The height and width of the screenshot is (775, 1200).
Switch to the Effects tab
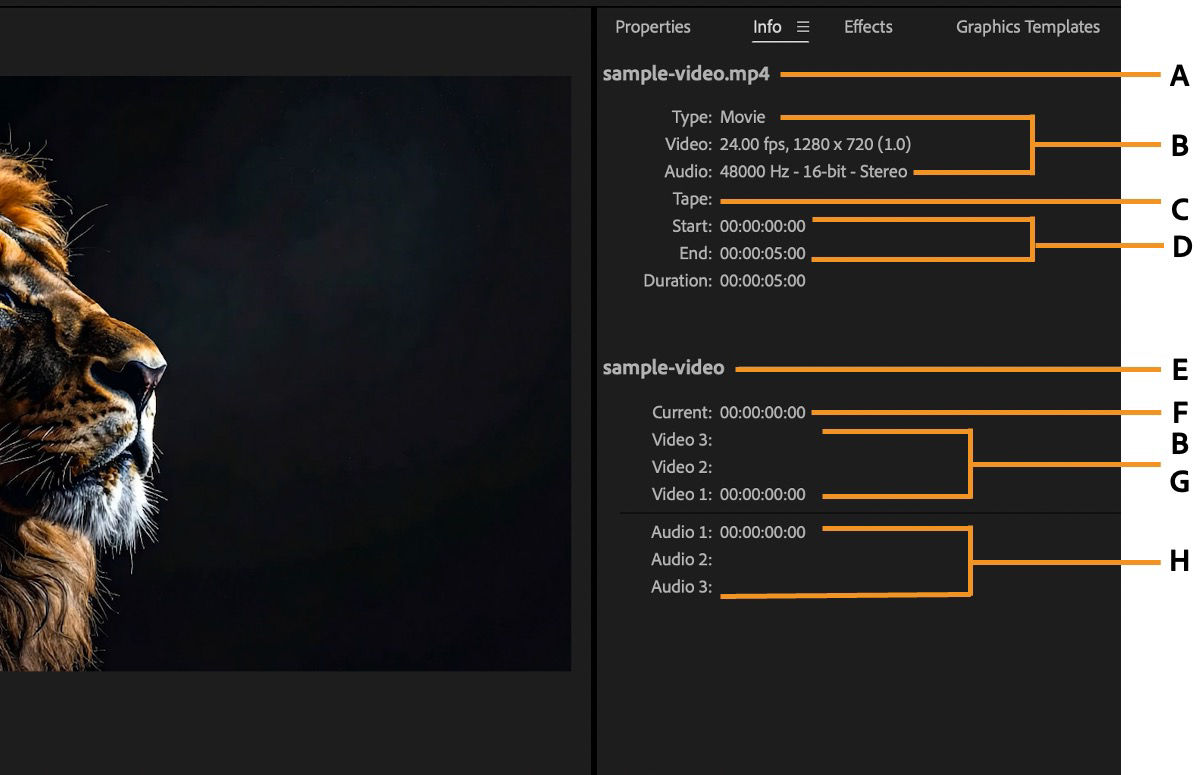866,27
